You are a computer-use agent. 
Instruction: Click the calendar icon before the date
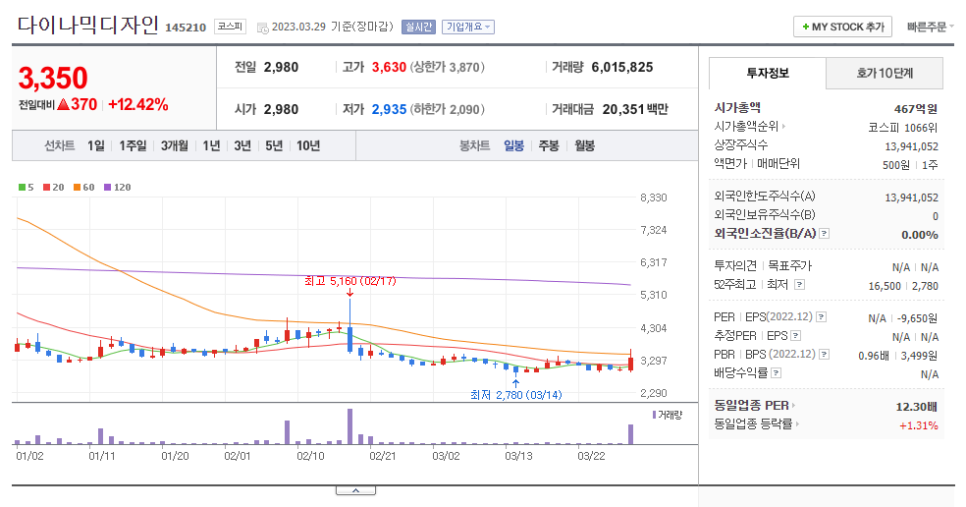click(262, 27)
